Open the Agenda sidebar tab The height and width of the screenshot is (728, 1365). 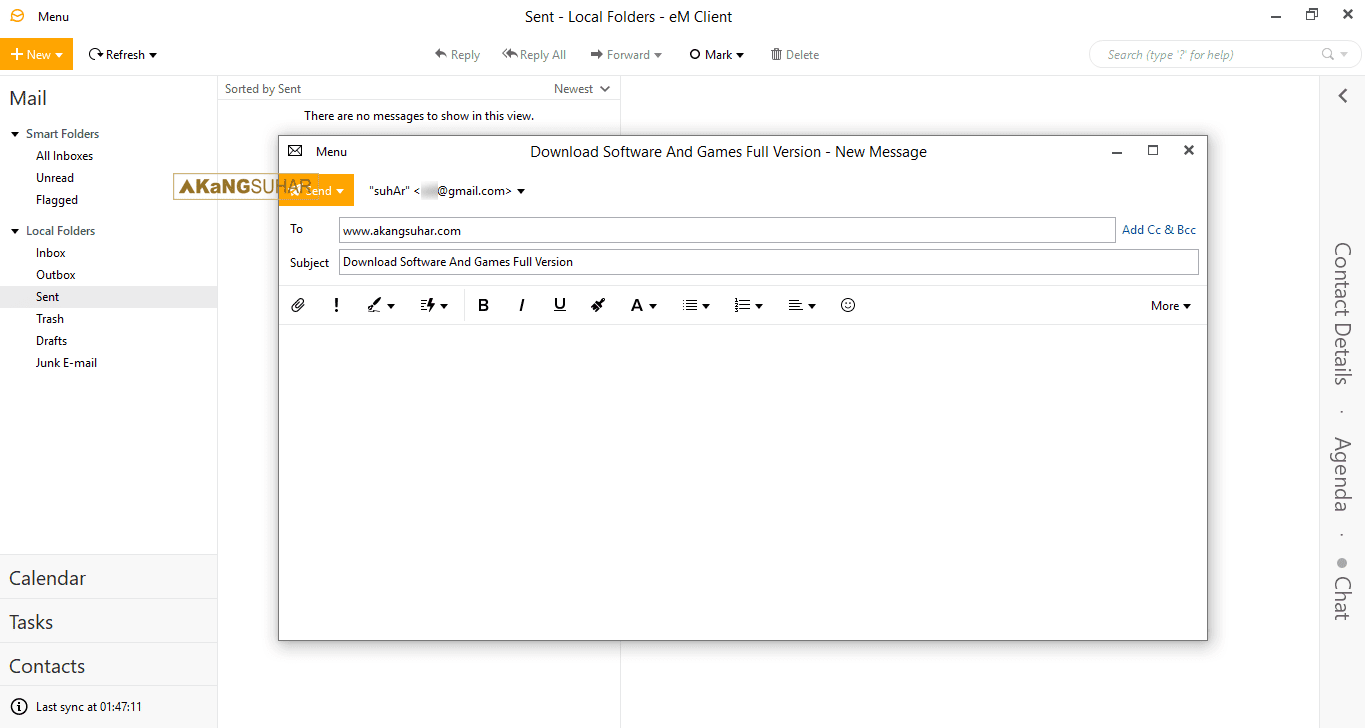(x=1342, y=474)
